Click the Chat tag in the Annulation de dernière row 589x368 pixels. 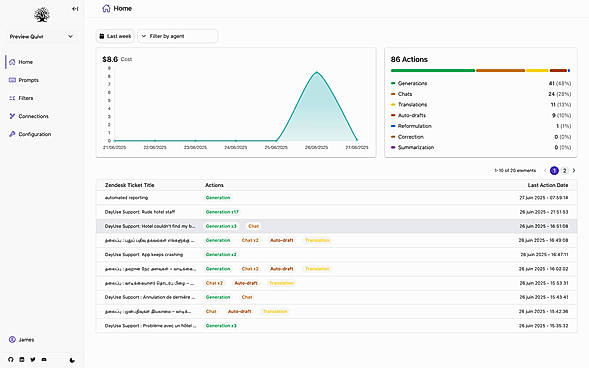(x=247, y=297)
